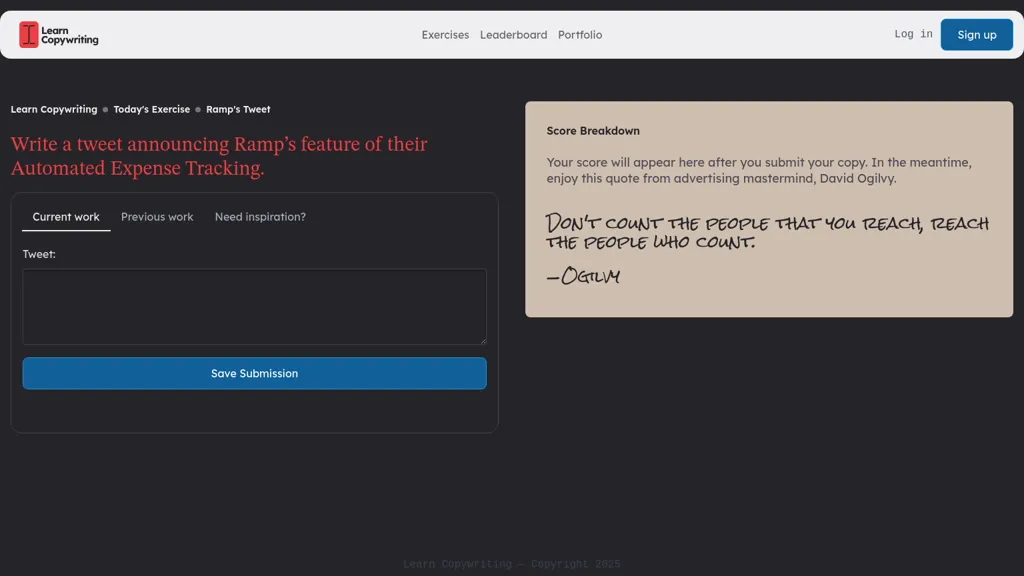The width and height of the screenshot is (1024, 576).
Task: Click the Learn Copywriting breadcrumb link
Action: [x=53, y=109]
